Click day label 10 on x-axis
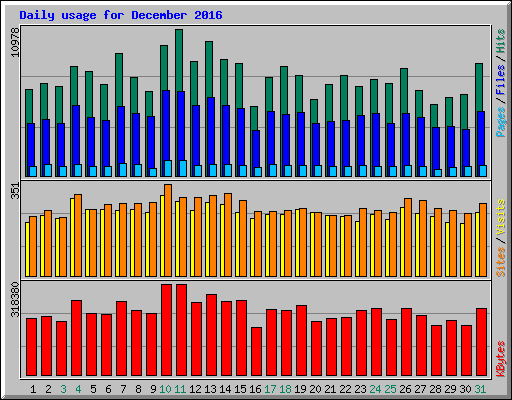 (165, 389)
